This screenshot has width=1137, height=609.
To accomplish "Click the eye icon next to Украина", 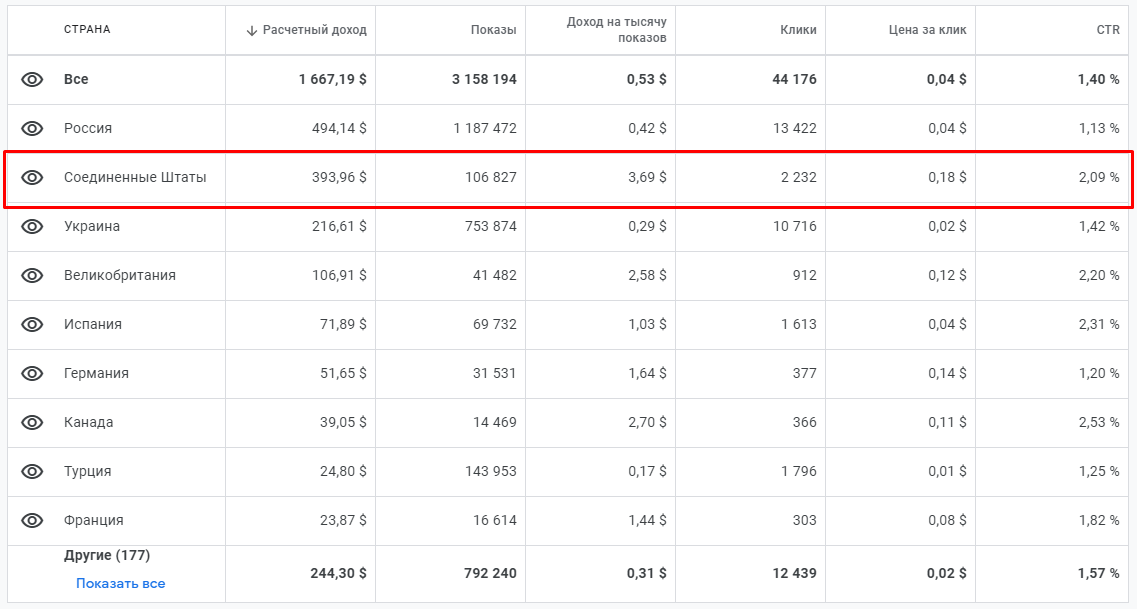I will click(32, 226).
